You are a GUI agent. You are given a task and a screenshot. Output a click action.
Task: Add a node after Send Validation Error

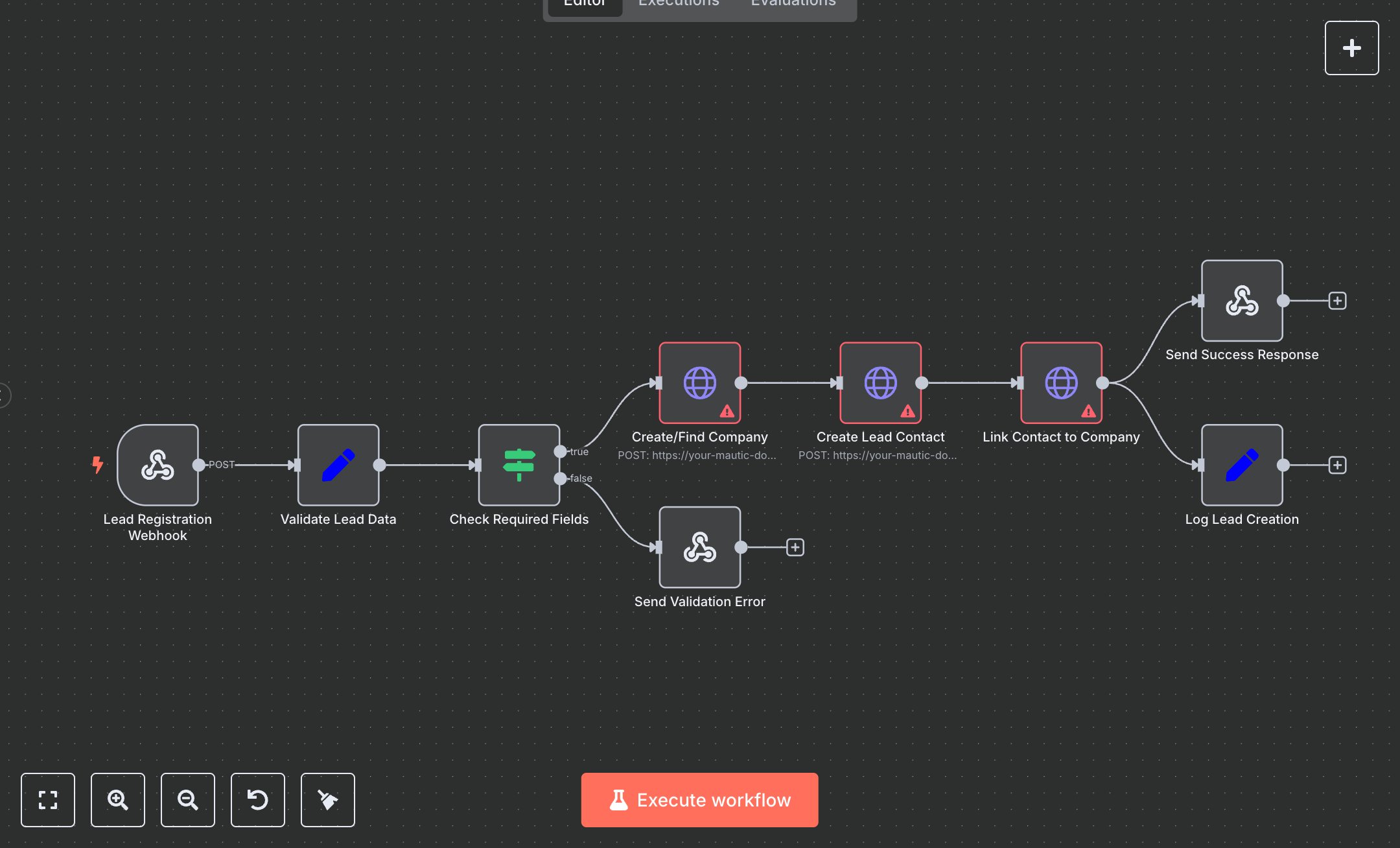coord(795,547)
